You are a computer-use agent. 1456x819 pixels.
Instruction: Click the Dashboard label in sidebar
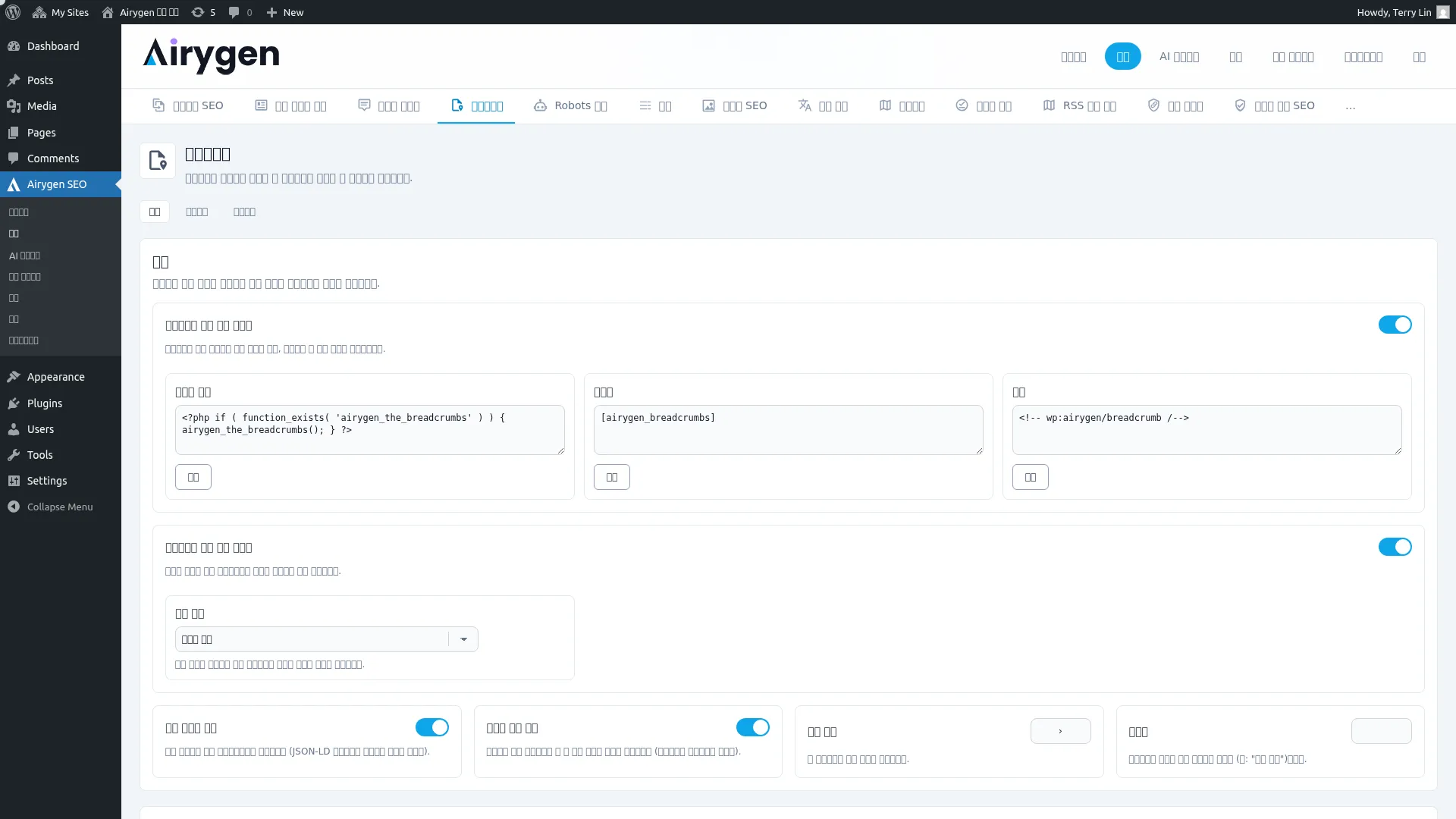point(53,46)
